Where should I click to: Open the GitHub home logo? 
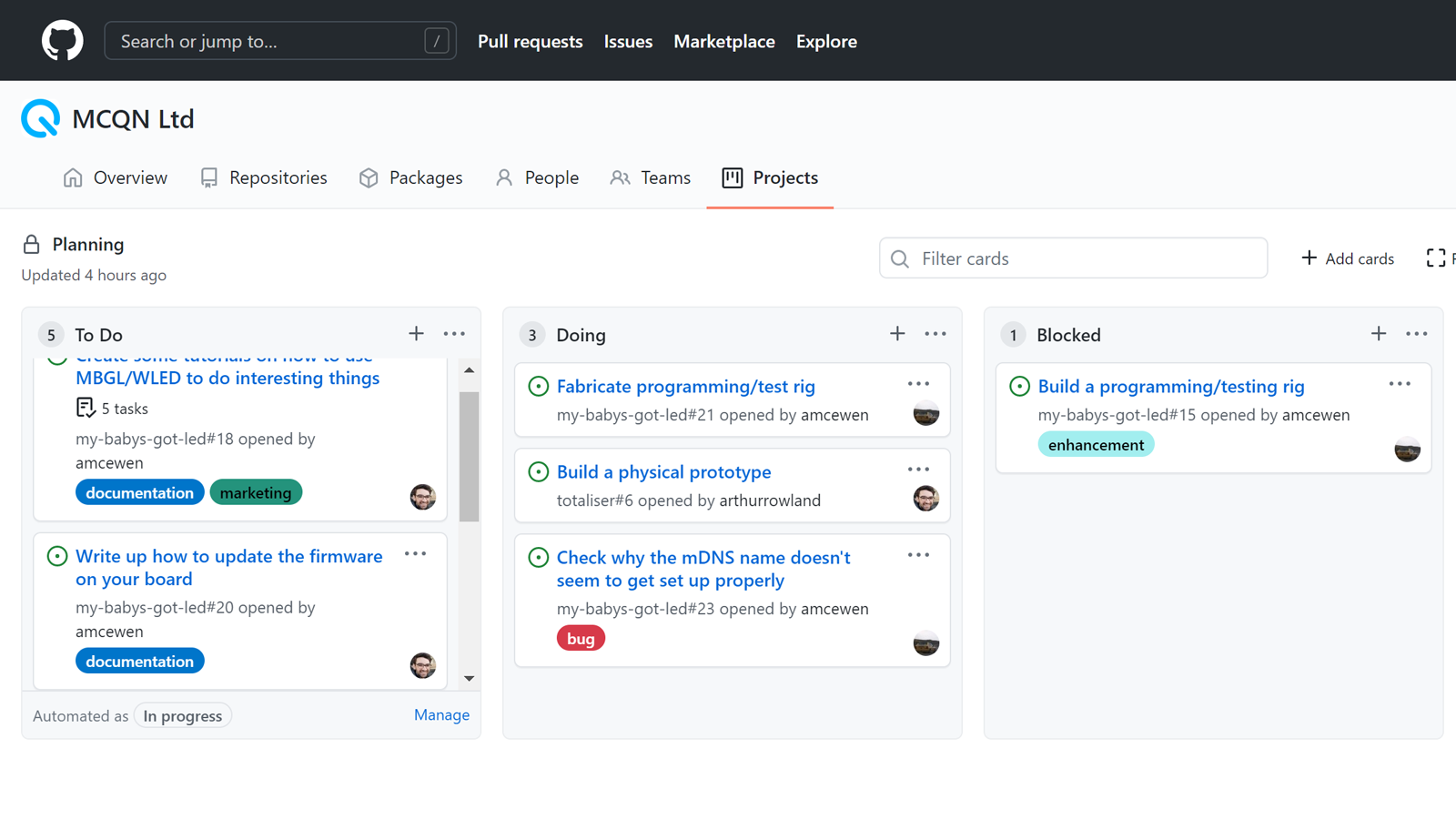[62, 41]
